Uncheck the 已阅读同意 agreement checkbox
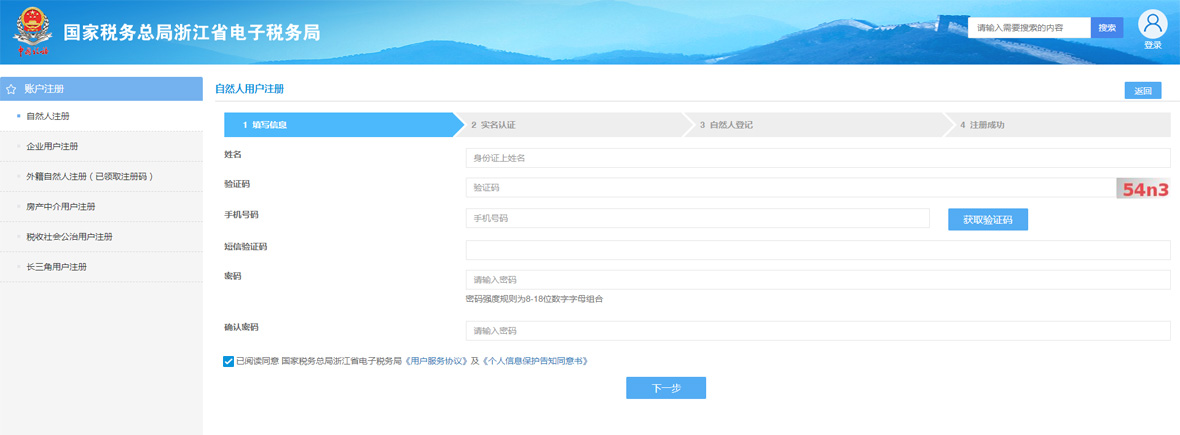This screenshot has height=435, width=1180. 228,361
